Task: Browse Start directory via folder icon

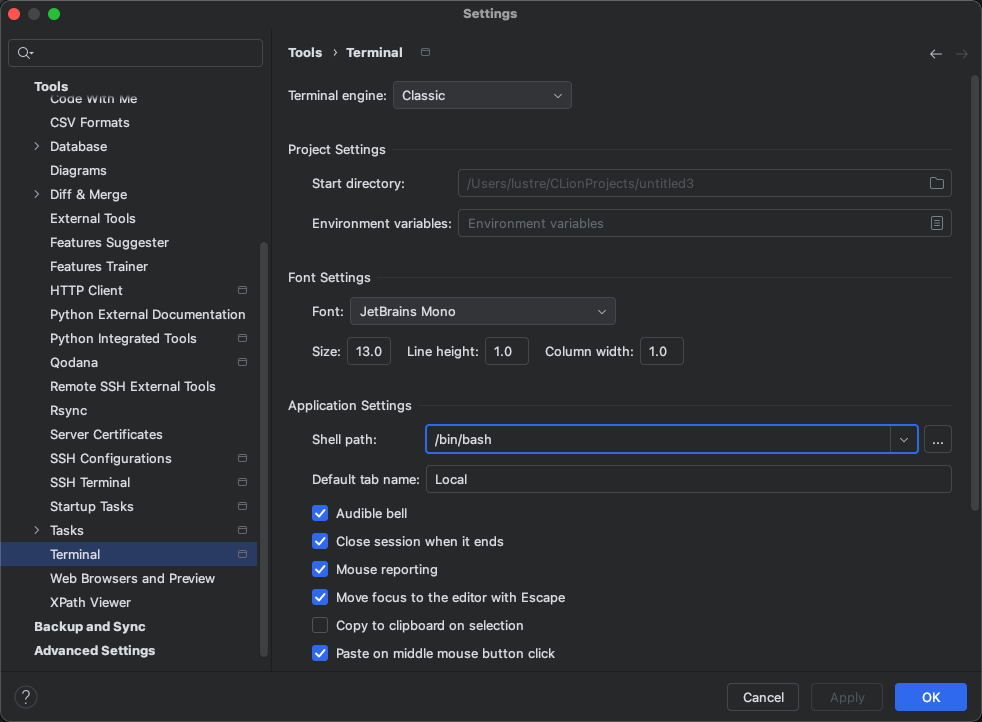Action: (x=937, y=183)
